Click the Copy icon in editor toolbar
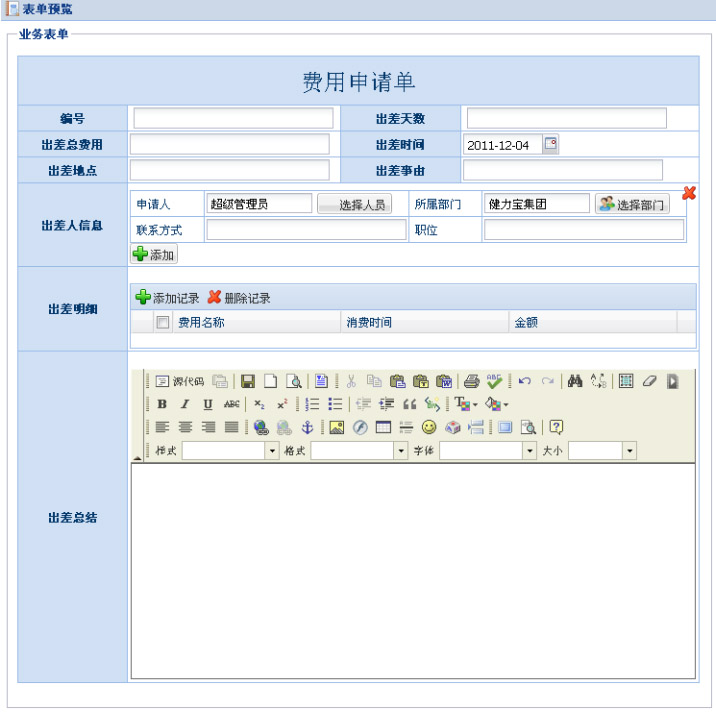This screenshot has width=716, height=713. 374,381
